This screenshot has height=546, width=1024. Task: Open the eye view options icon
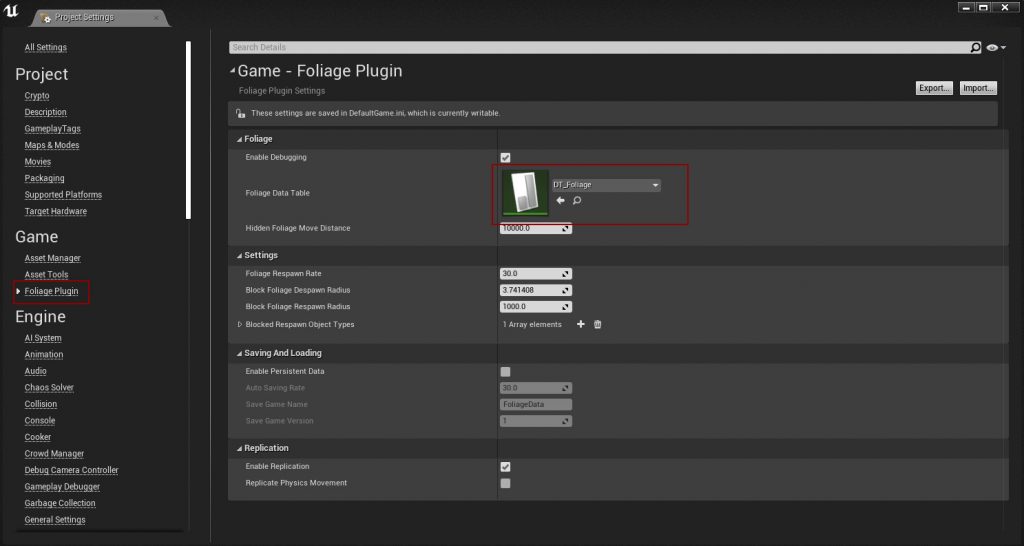tap(996, 48)
